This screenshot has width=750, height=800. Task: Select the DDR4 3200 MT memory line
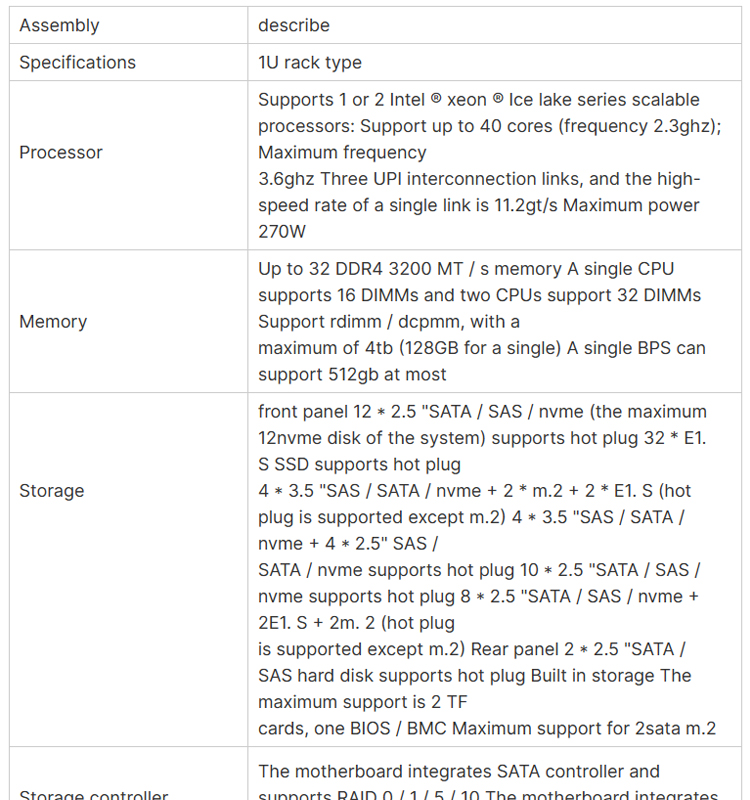coord(466,268)
